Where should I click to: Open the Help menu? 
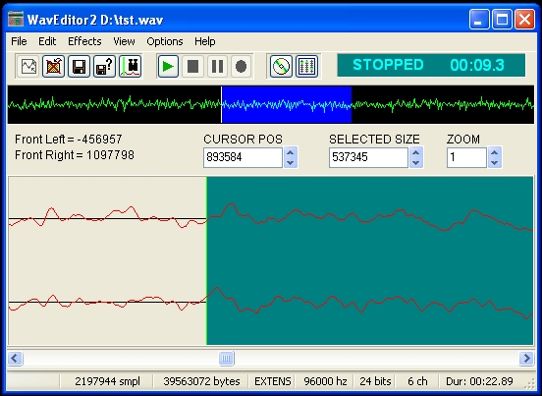tap(205, 41)
